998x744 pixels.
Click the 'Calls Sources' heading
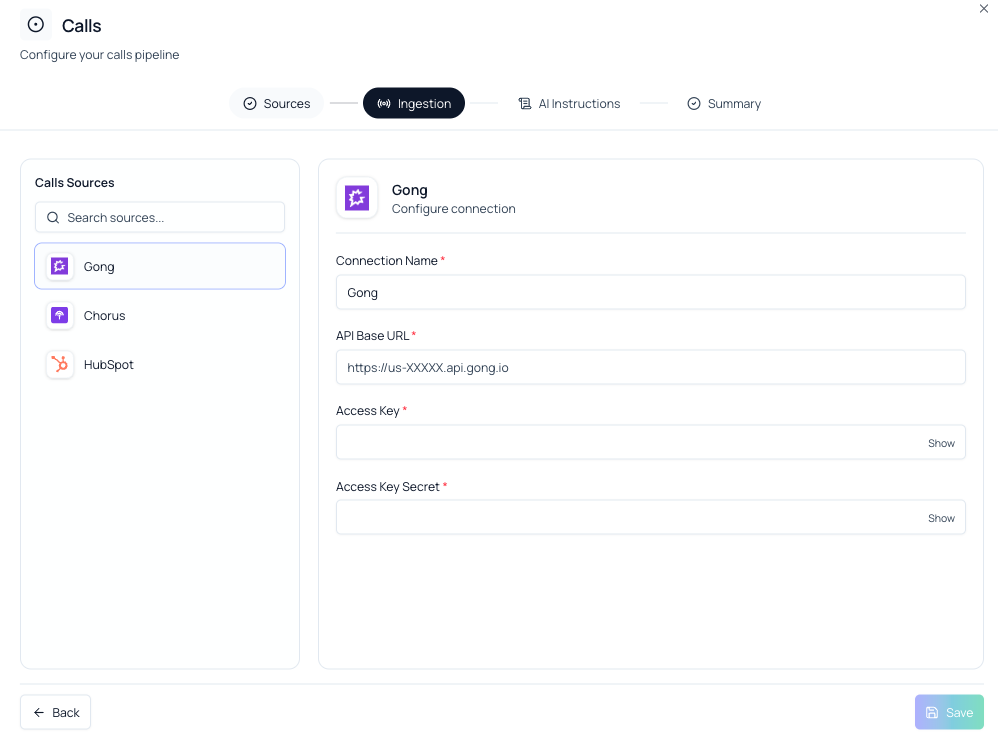[x=74, y=183]
